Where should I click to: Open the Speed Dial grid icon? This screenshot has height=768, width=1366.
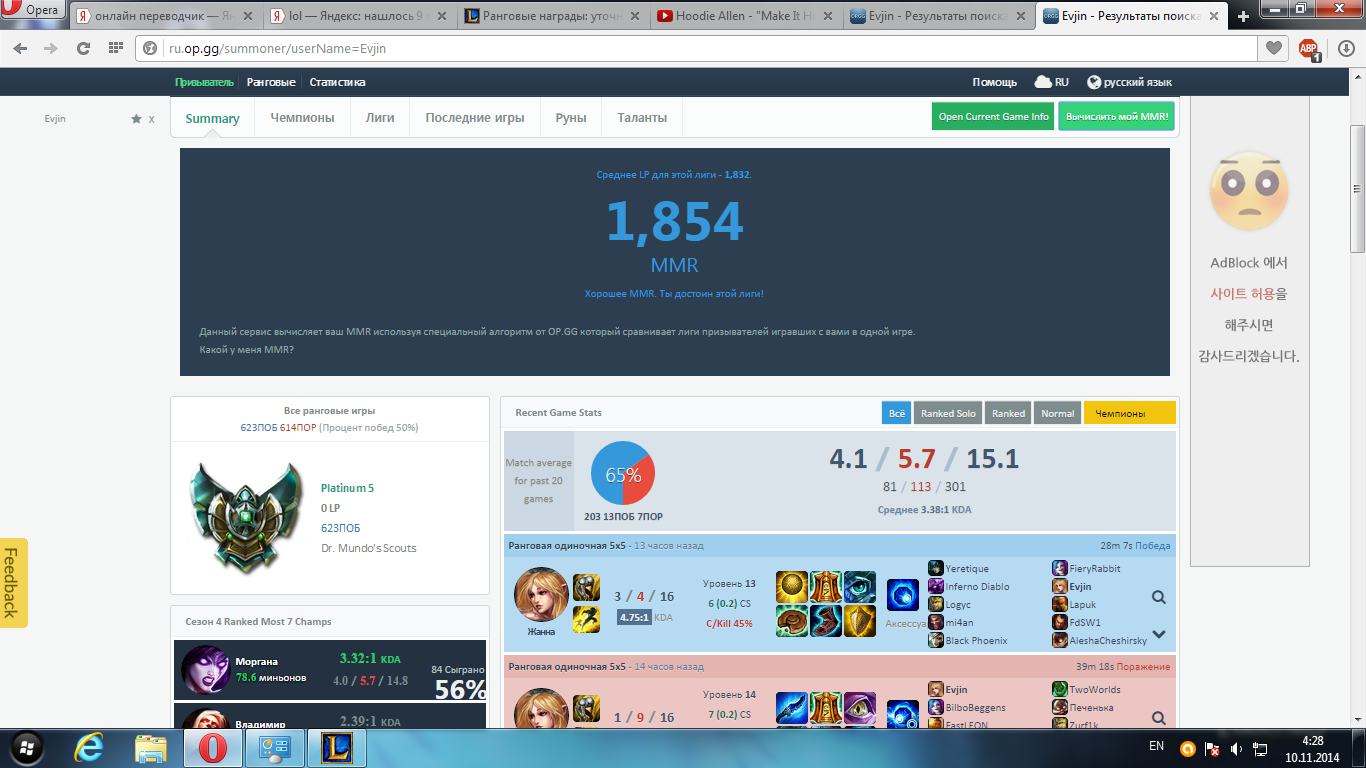(115, 48)
